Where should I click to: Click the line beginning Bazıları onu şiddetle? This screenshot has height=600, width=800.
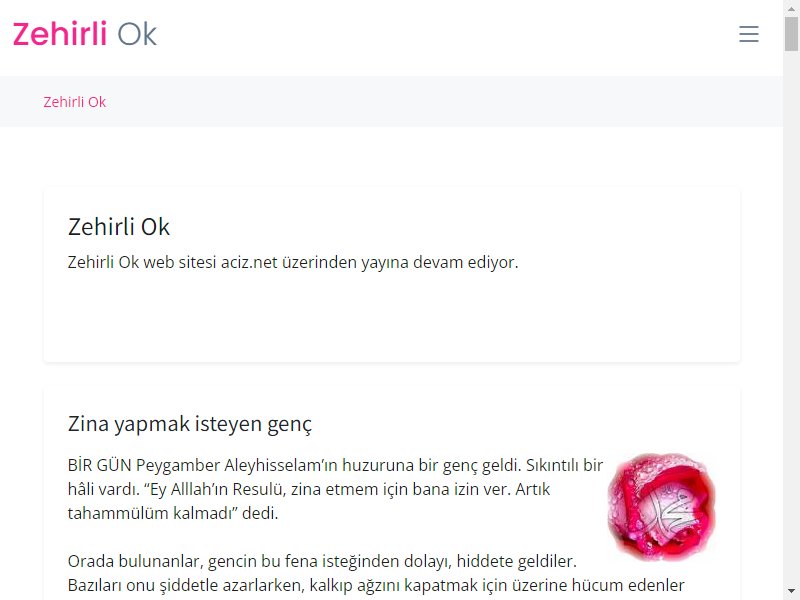point(376,585)
